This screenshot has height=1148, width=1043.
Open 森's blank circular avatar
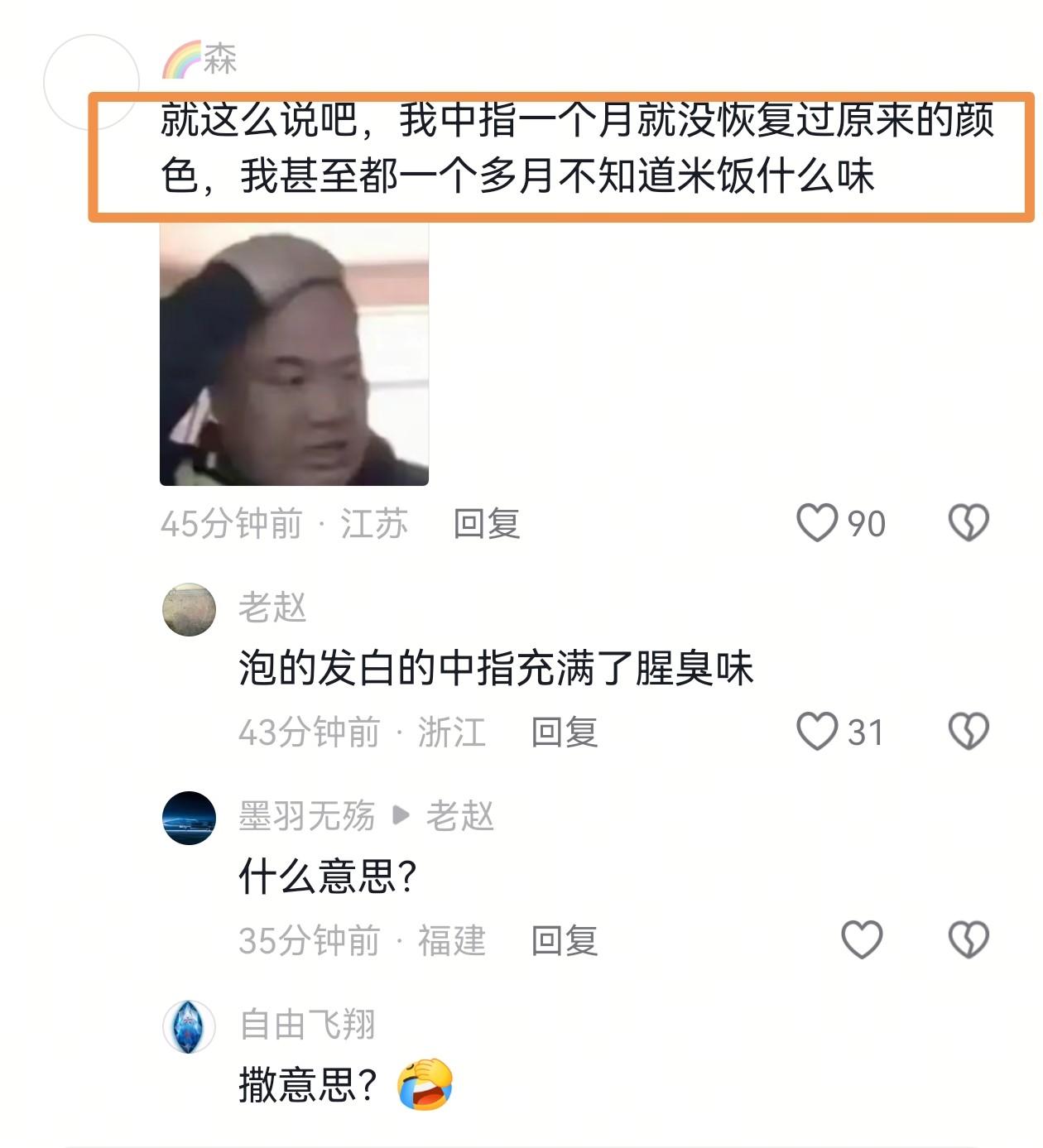click(x=91, y=82)
